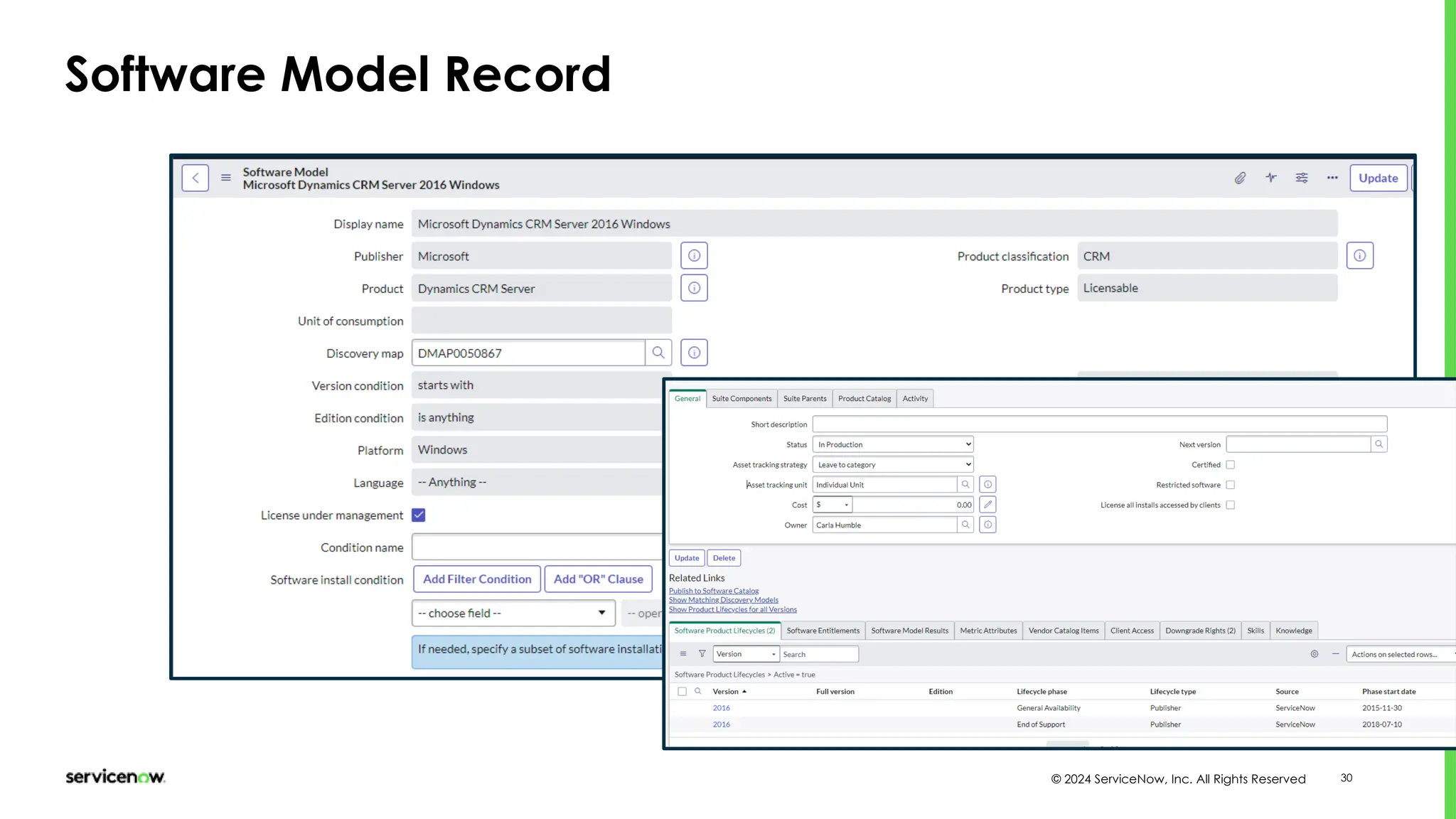Click the Owner lookup magnifier icon
This screenshot has width=1456, height=819.
click(965, 525)
